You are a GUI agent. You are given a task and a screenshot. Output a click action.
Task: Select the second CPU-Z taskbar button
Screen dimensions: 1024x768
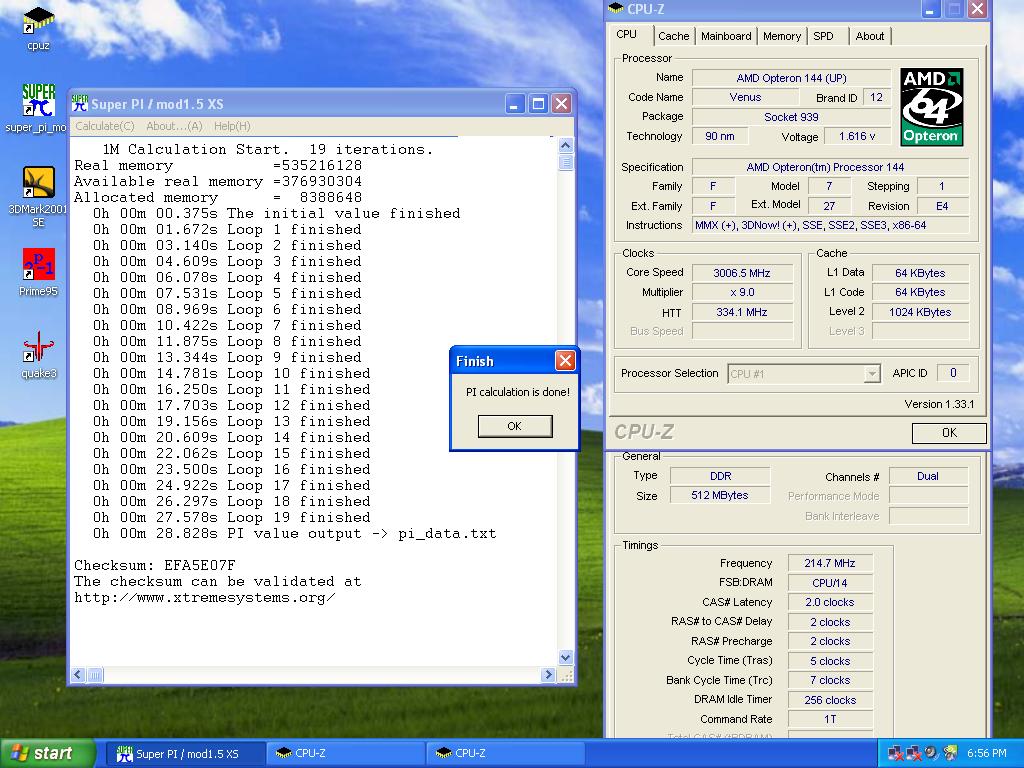pyautogui.click(x=504, y=754)
